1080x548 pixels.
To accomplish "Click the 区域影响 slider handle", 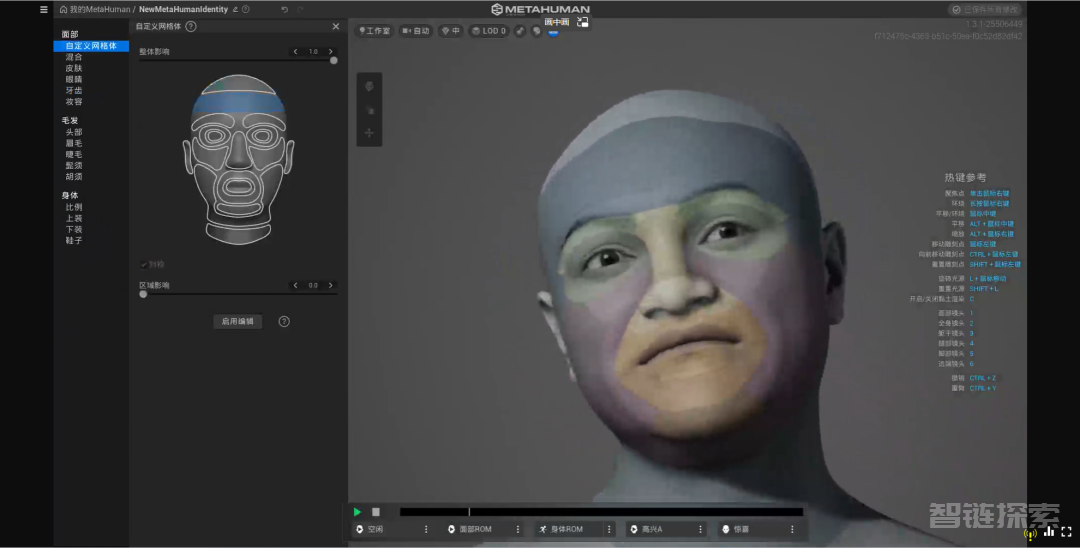I will 143,294.
